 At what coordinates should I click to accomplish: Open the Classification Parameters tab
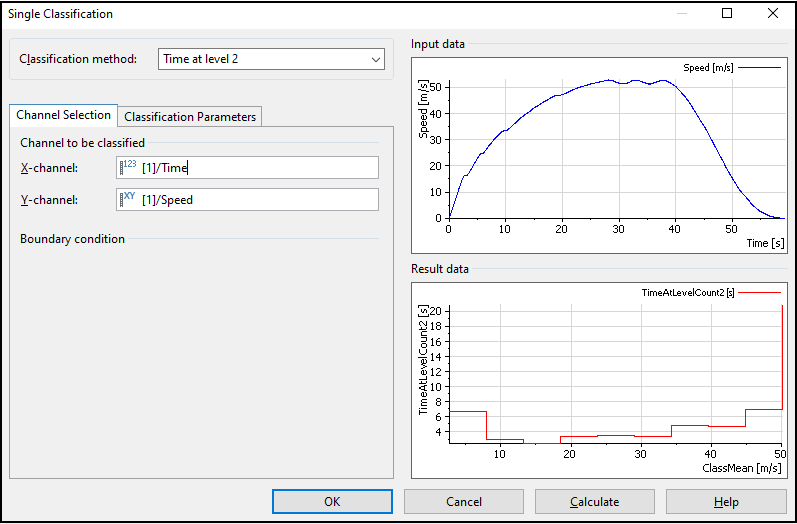(x=190, y=116)
